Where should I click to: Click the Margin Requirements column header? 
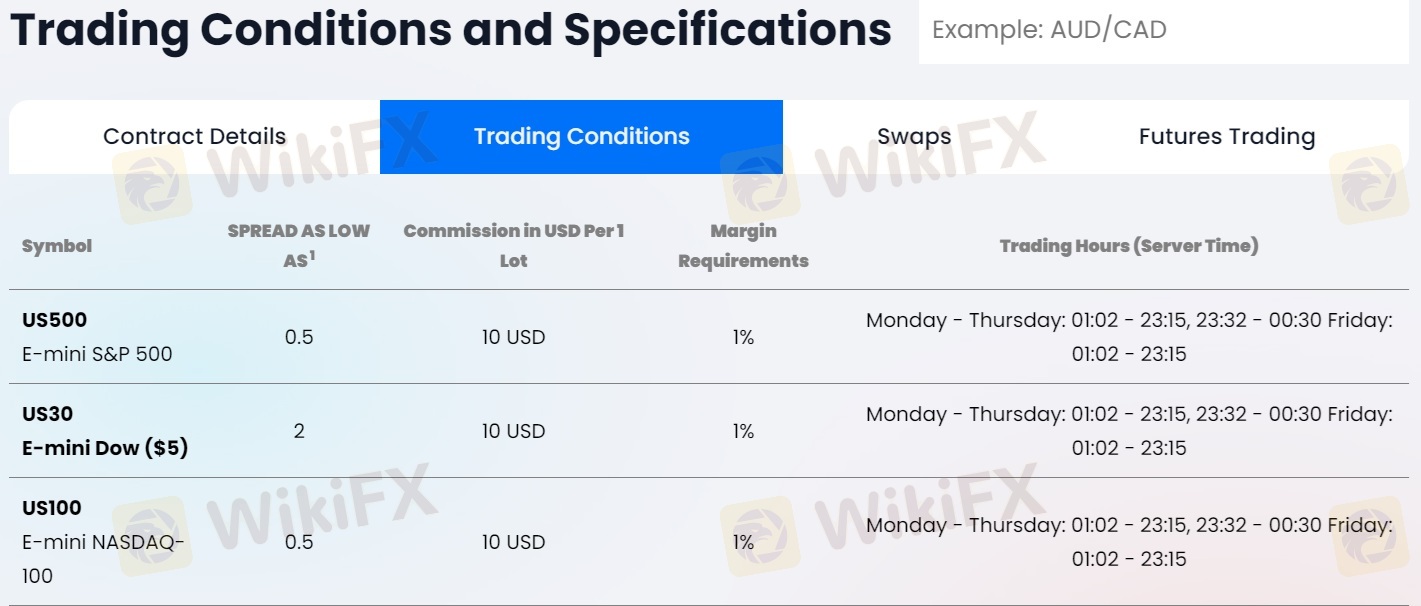click(743, 246)
